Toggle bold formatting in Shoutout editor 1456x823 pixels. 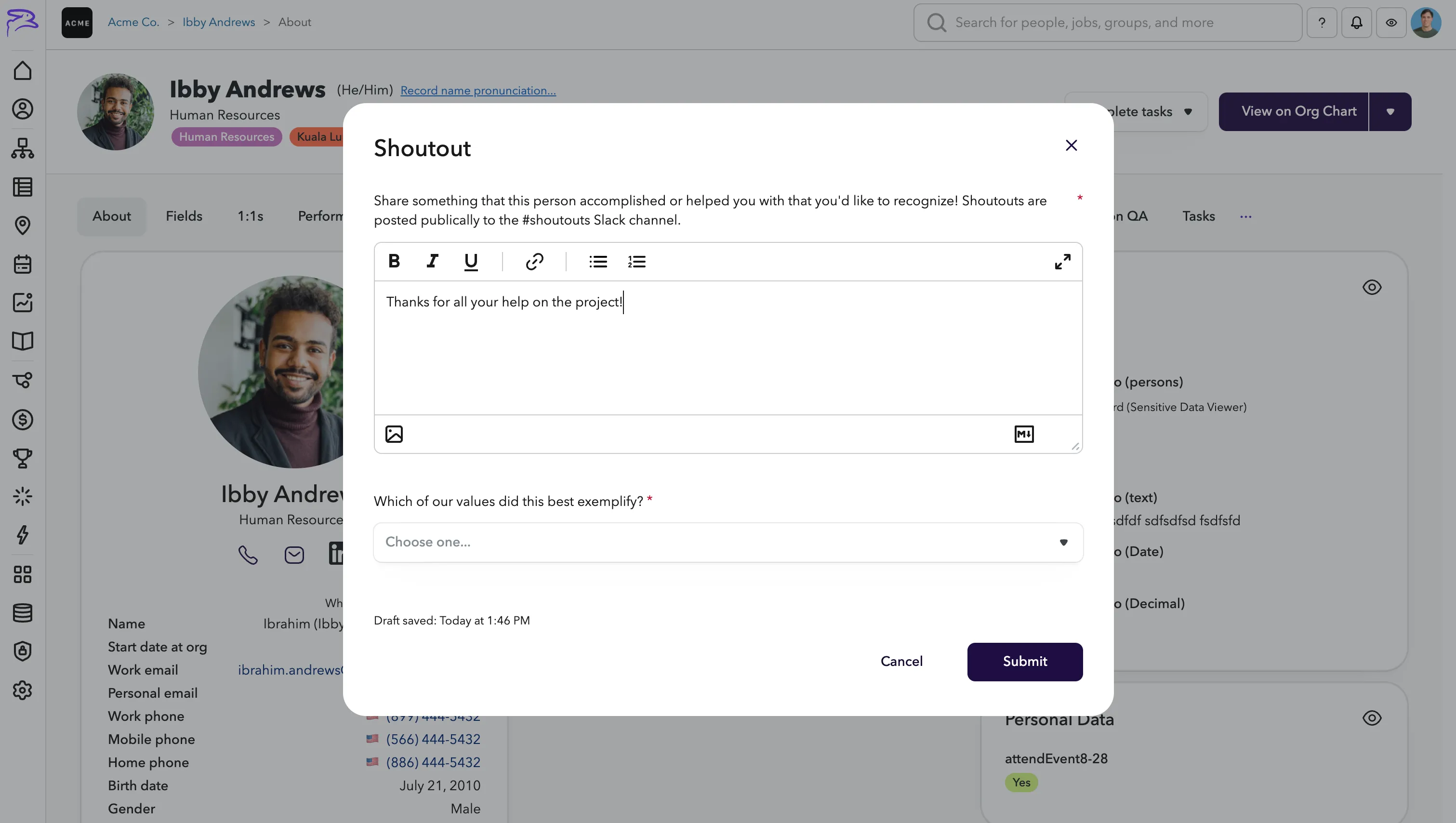[x=394, y=261]
